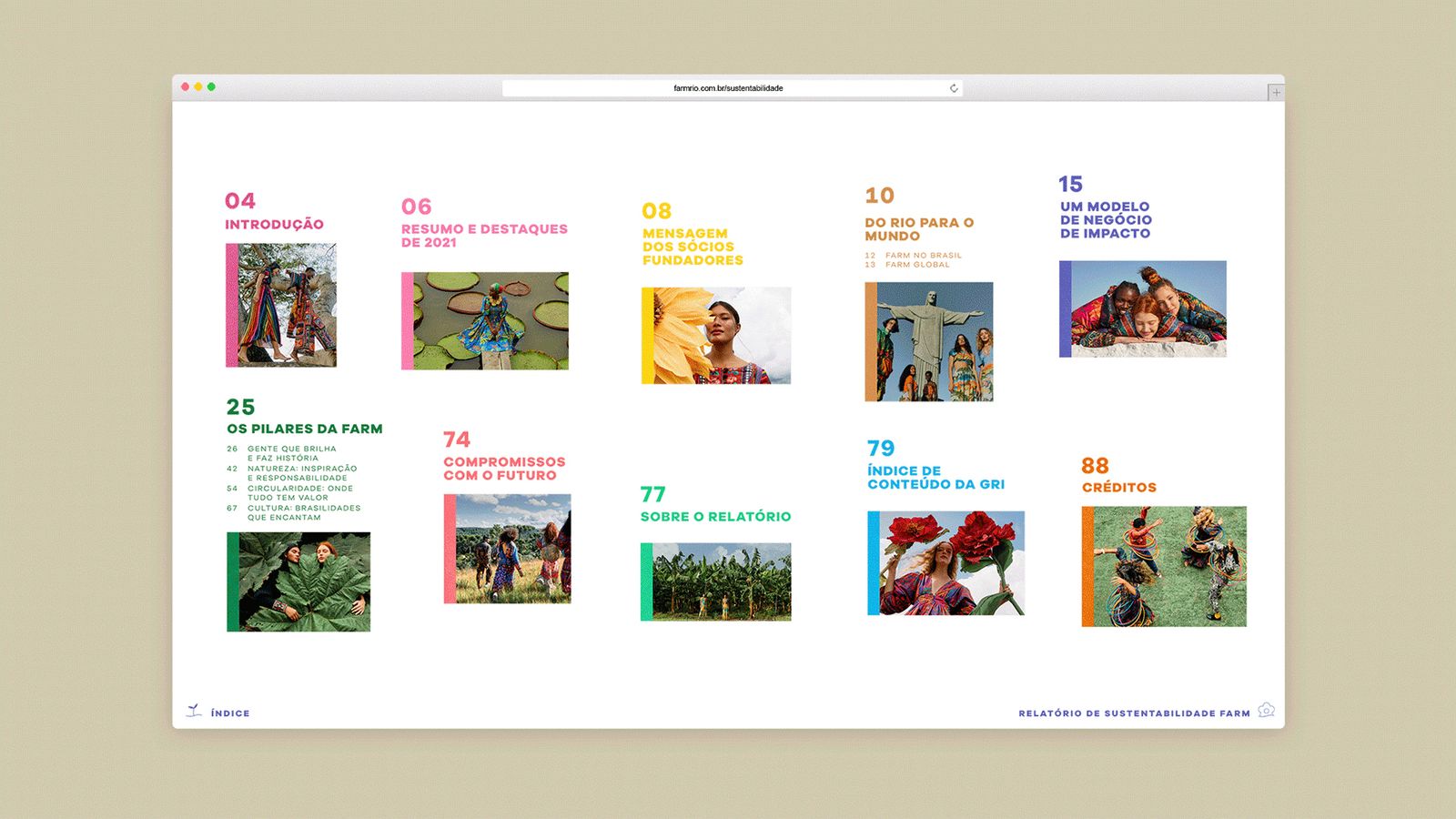Click the meadow walkers thumbnail under Compromissos
This screenshot has height=819, width=1456.
[507, 549]
